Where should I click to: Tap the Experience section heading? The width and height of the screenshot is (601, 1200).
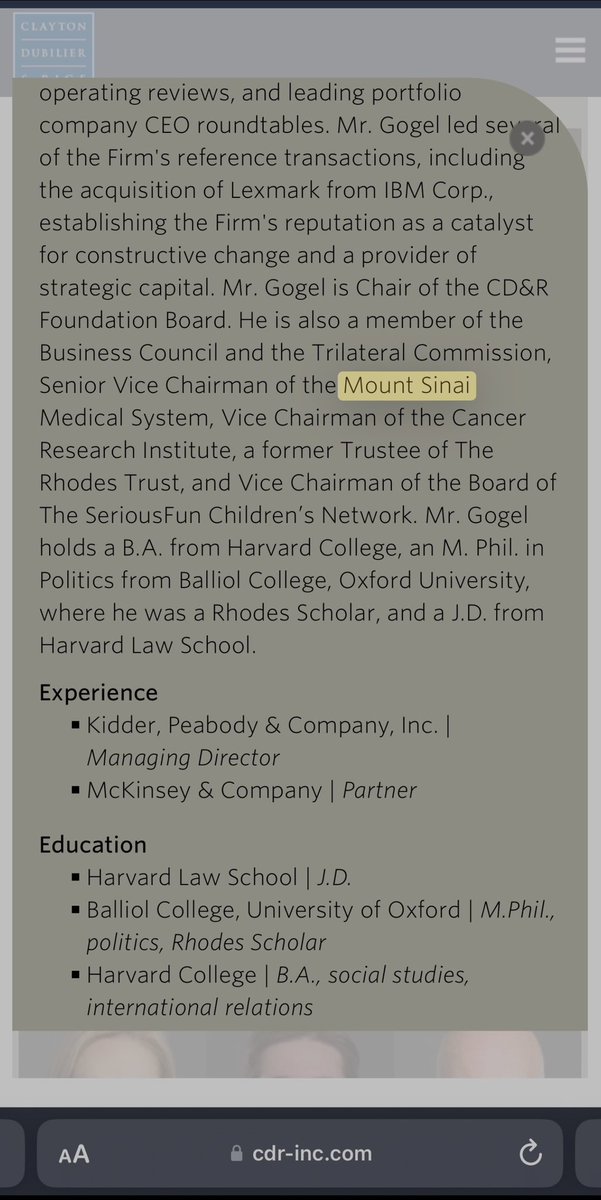[98, 693]
